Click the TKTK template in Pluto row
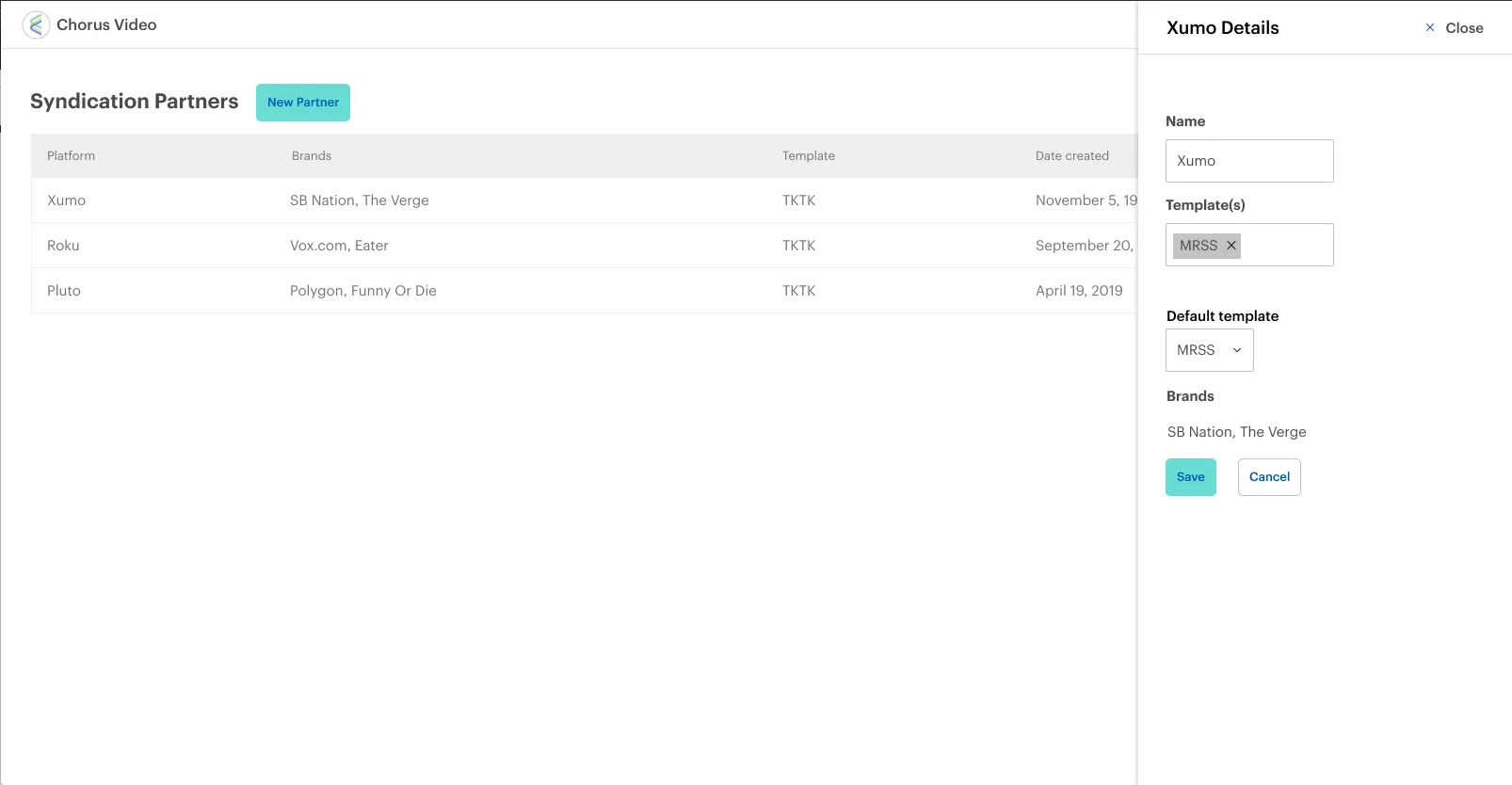Image resolution: width=1512 pixels, height=785 pixels. tap(799, 291)
